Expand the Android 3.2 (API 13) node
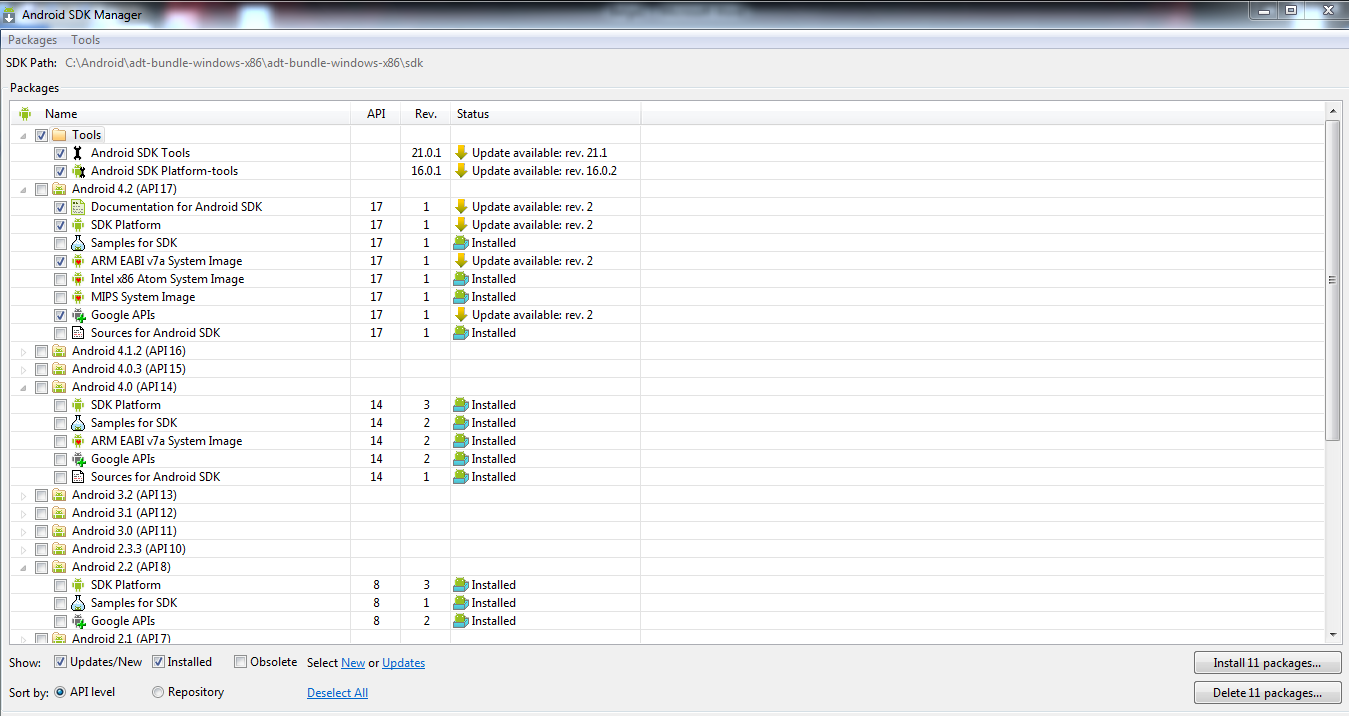 tap(24, 495)
